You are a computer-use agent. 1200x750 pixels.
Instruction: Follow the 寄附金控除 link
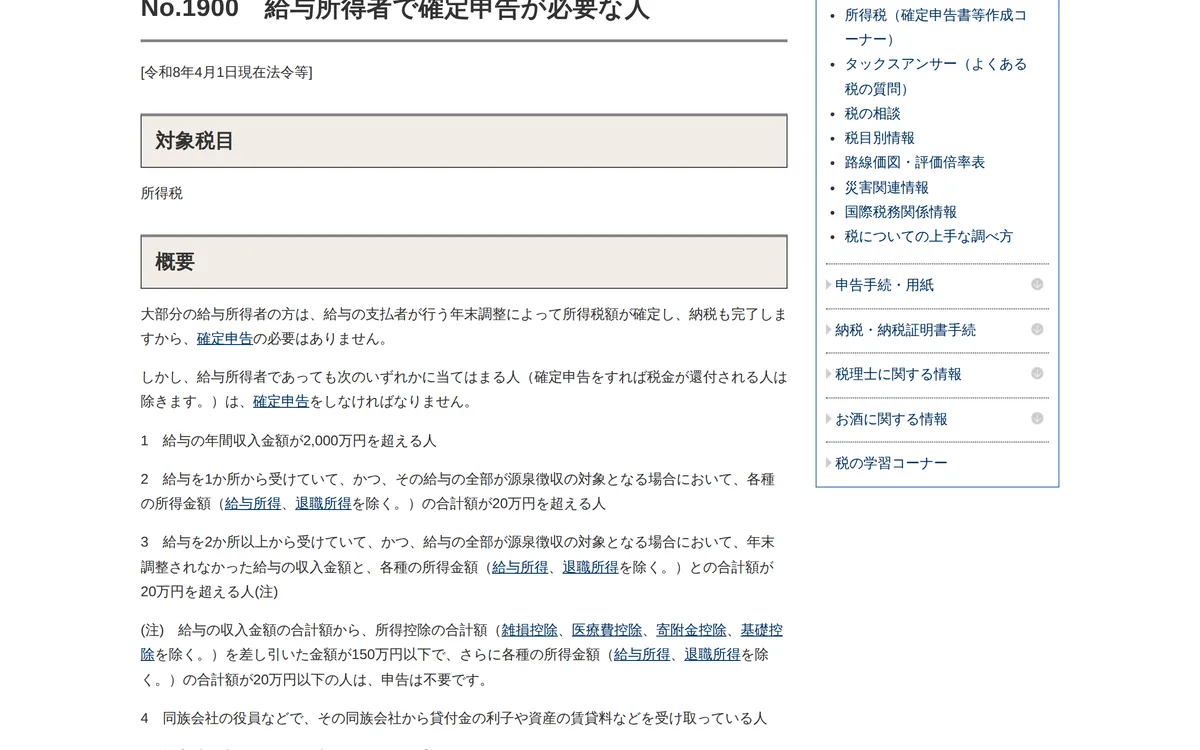691,630
